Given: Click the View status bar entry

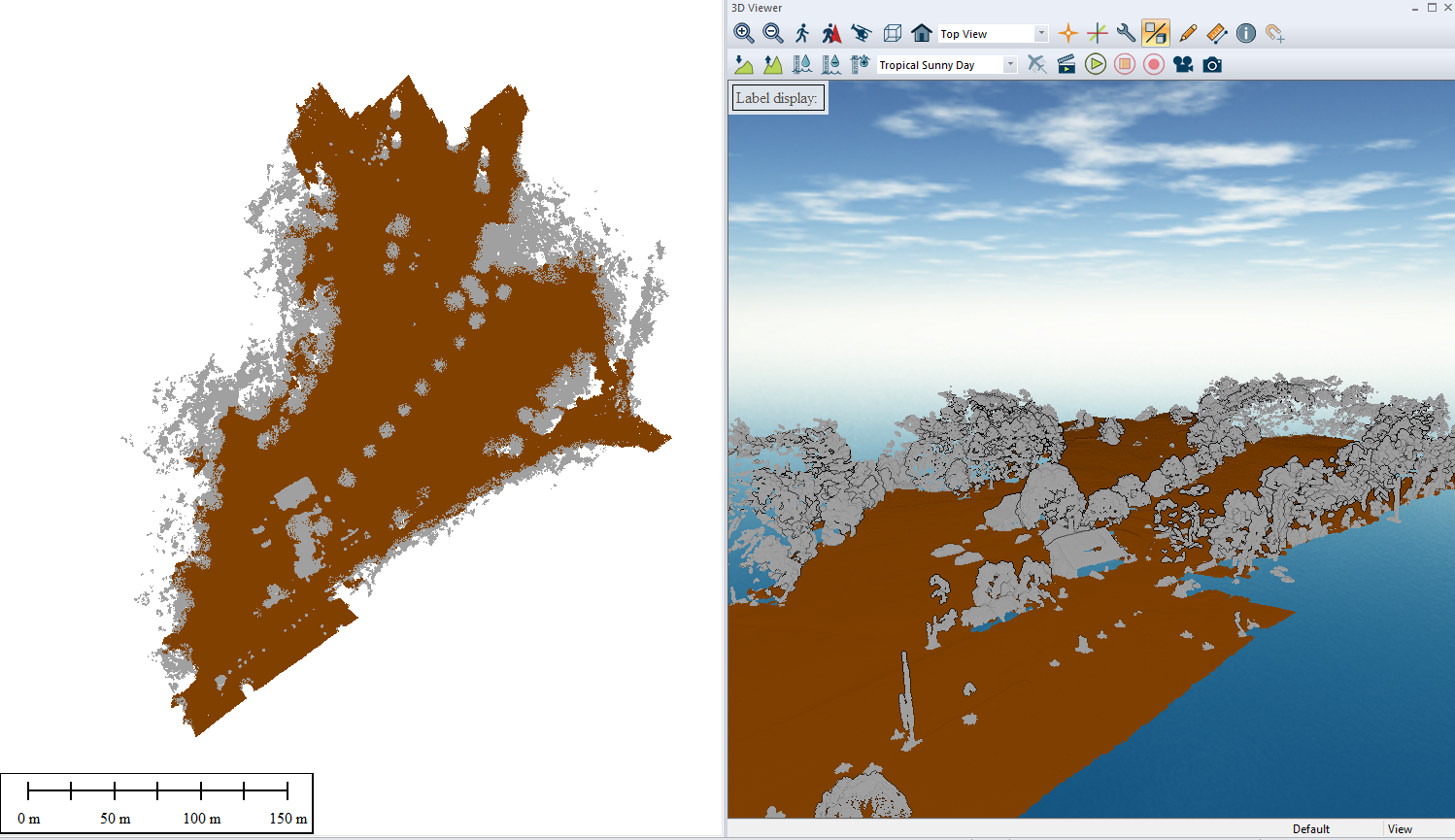Looking at the screenshot, I should pos(1400,829).
